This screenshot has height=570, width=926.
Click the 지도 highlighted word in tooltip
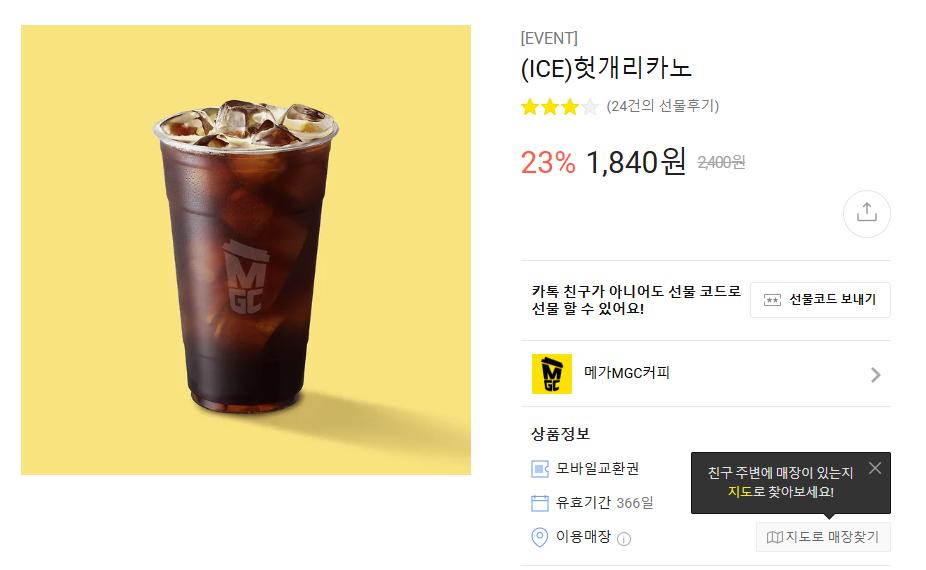tap(740, 491)
